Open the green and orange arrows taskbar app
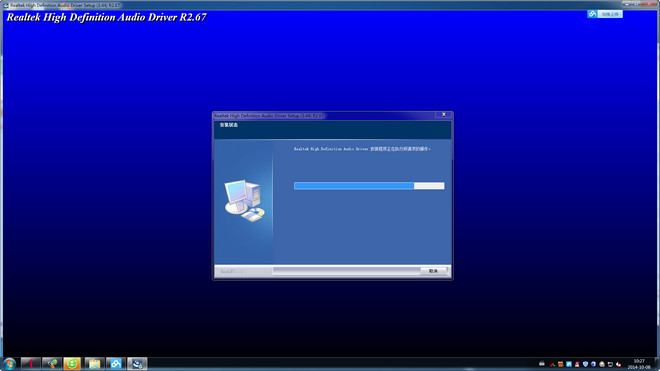This screenshot has width=660, height=371. (52, 364)
